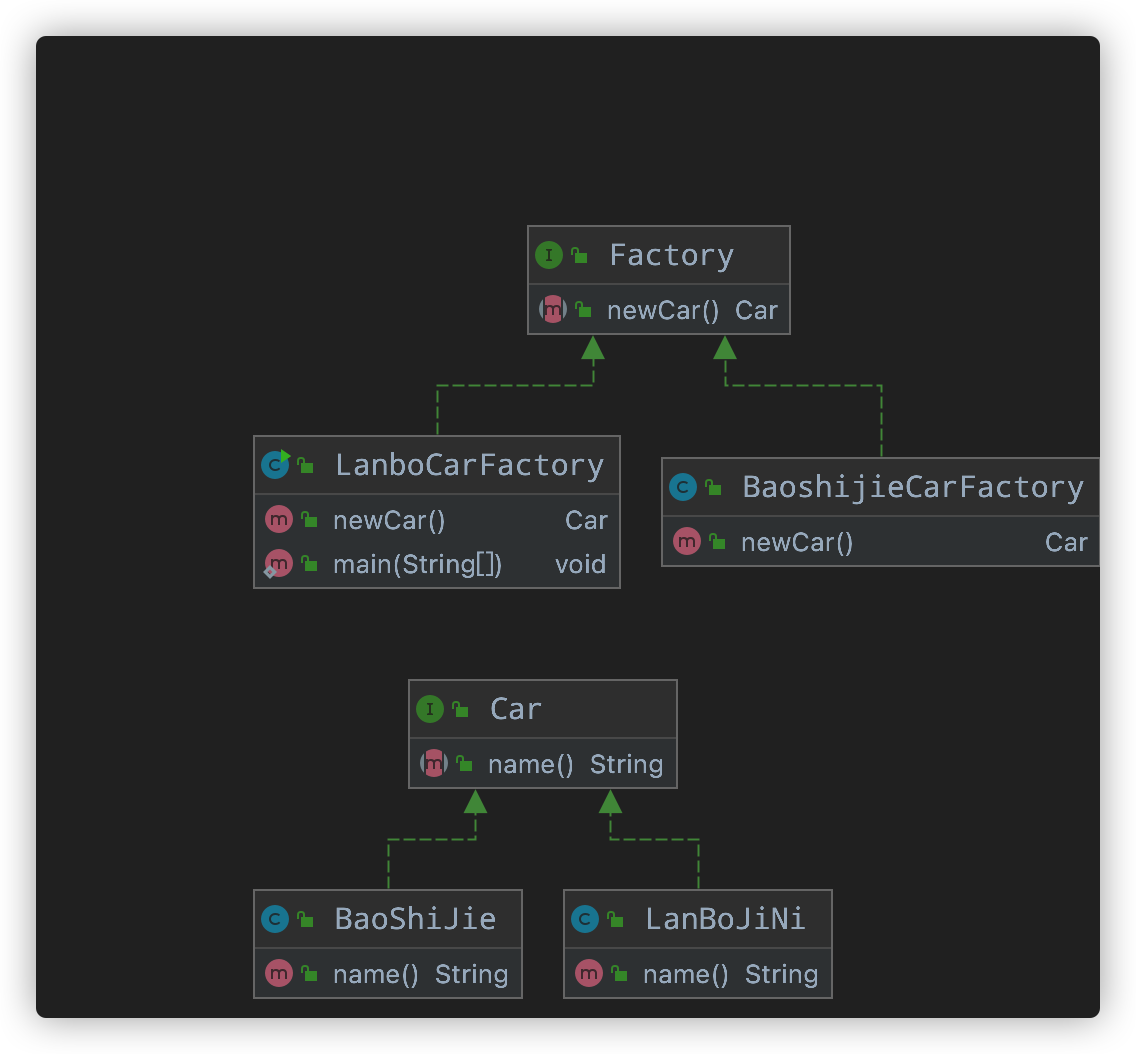Click the abstract method icon in Factory
1136x1054 pixels.
[x=552, y=310]
